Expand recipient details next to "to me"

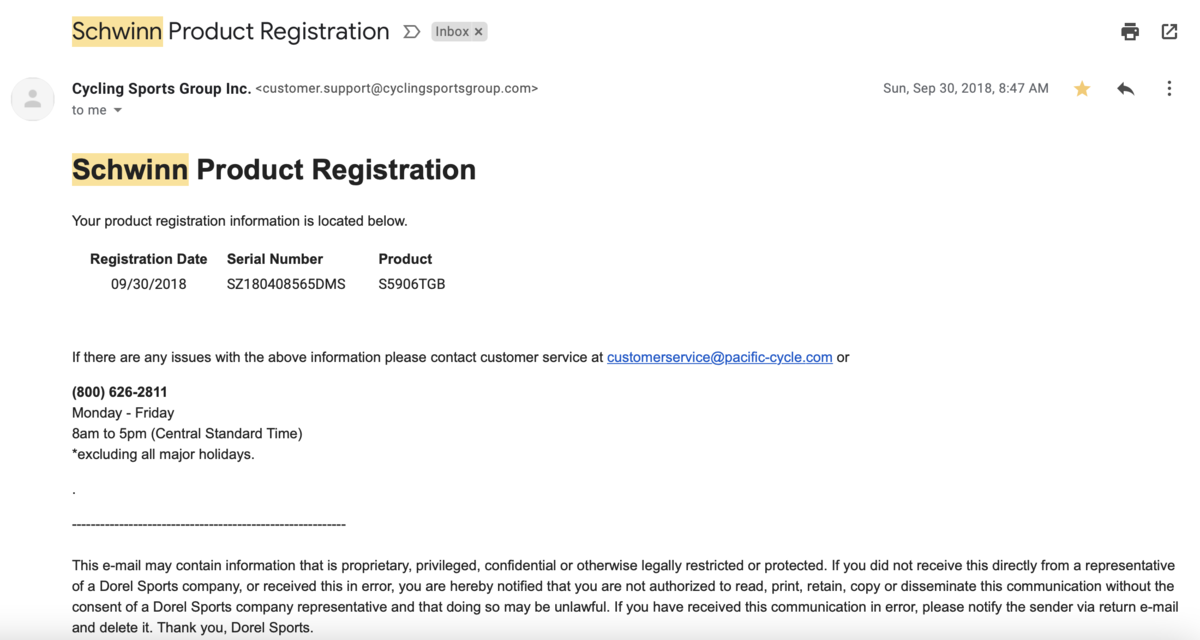[x=118, y=111]
